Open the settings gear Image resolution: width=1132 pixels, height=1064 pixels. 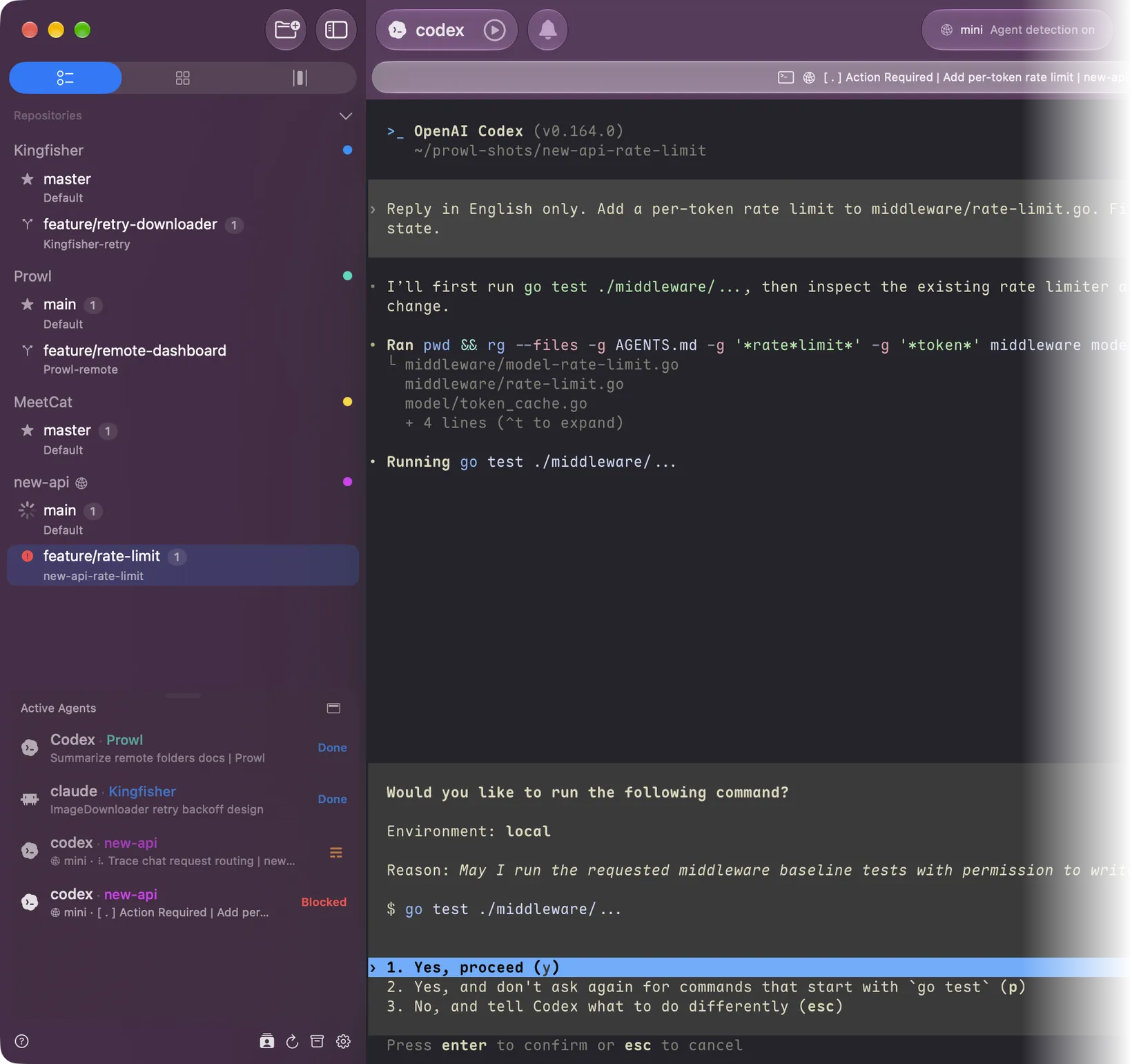tap(343, 1041)
